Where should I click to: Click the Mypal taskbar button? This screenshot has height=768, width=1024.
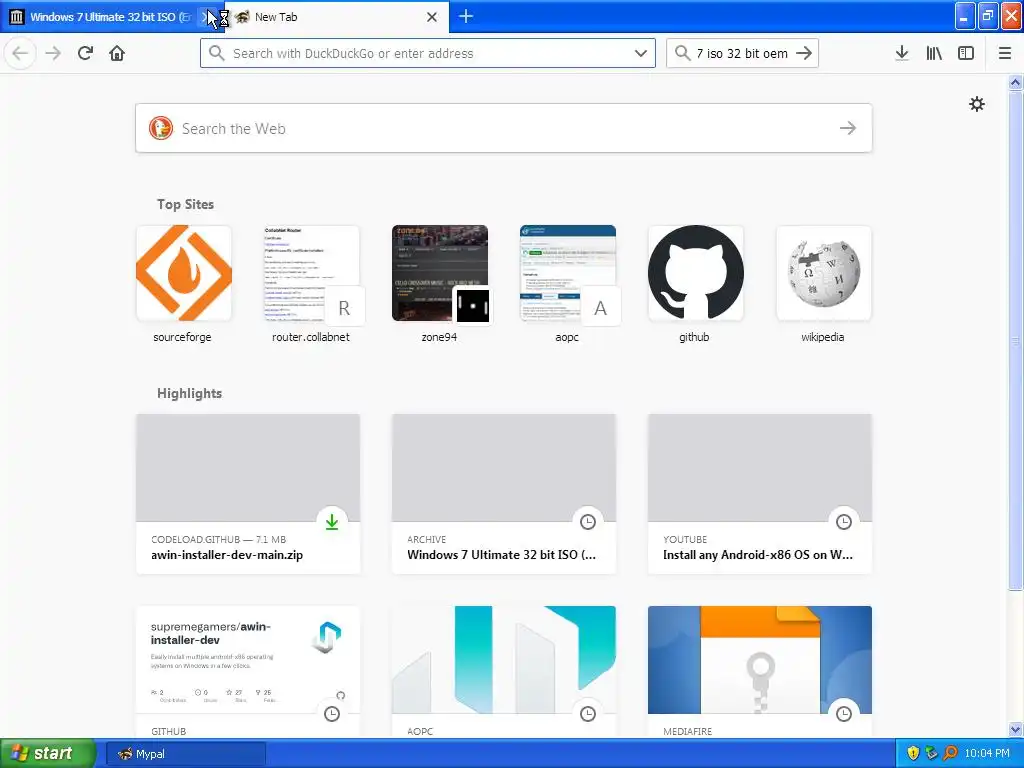coord(185,754)
